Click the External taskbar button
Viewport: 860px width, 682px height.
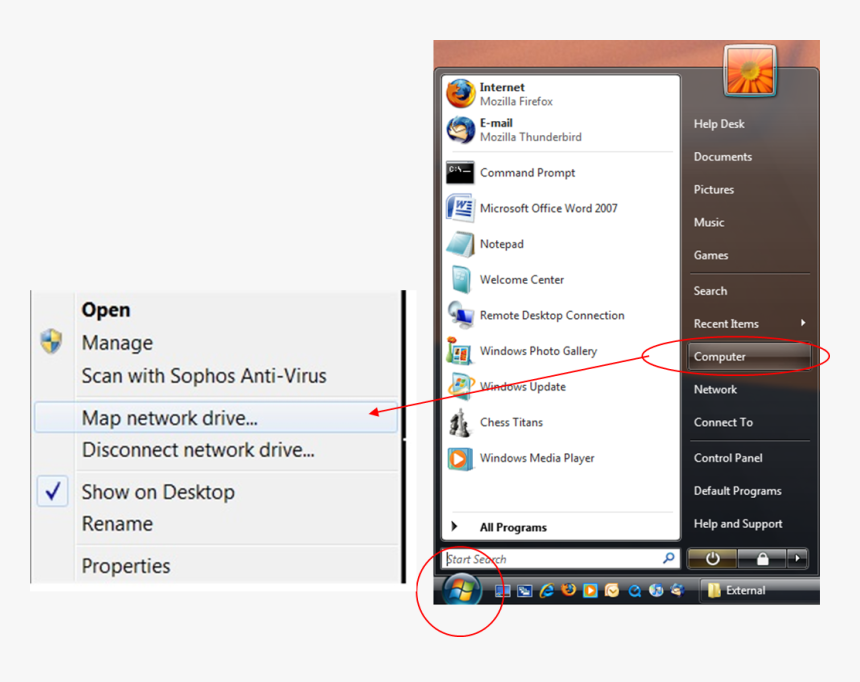760,590
